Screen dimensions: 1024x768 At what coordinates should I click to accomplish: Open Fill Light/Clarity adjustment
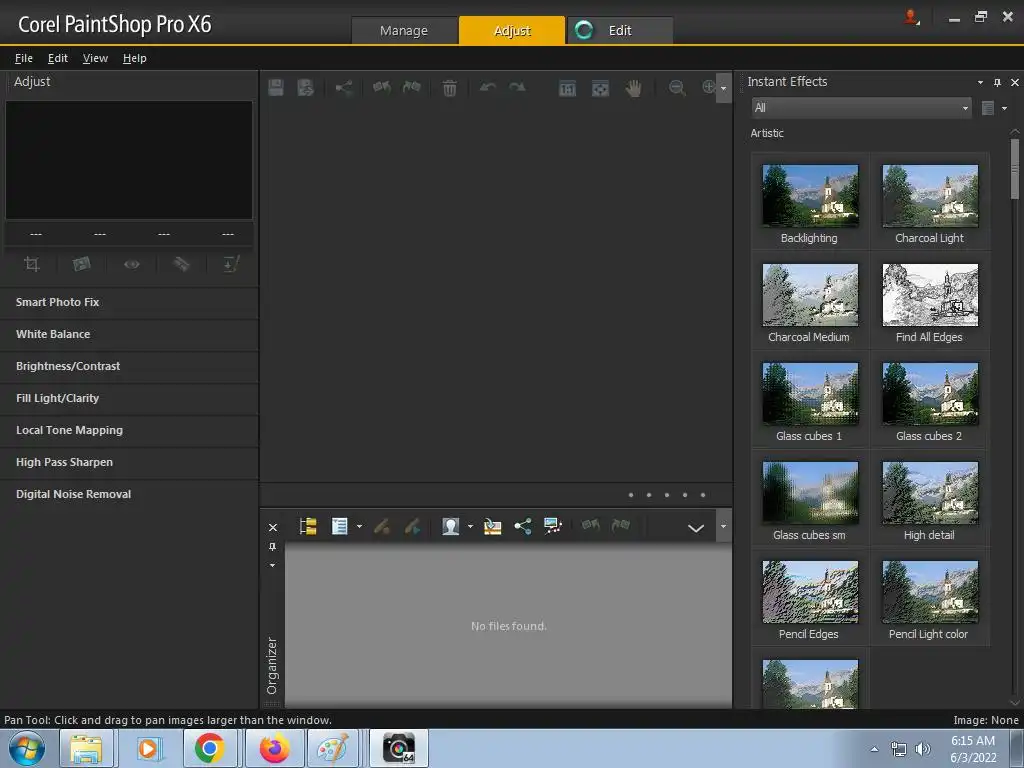[129, 398]
